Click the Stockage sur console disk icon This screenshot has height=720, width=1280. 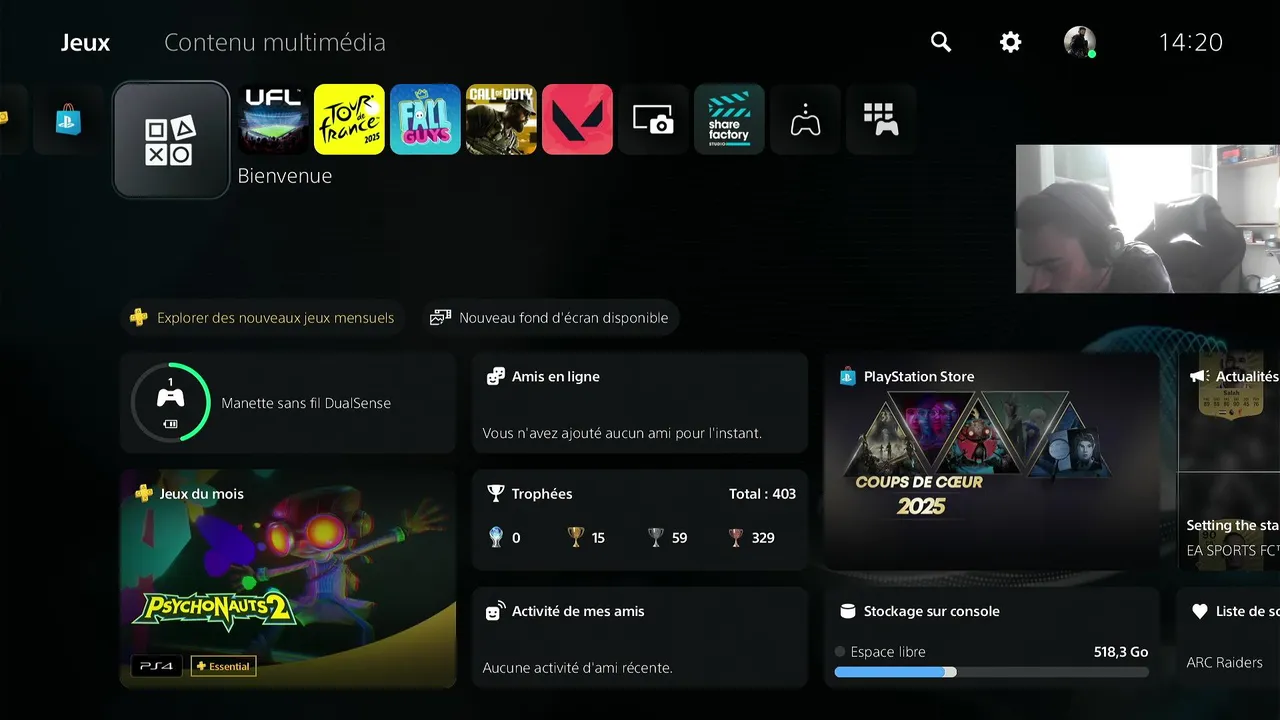point(847,611)
